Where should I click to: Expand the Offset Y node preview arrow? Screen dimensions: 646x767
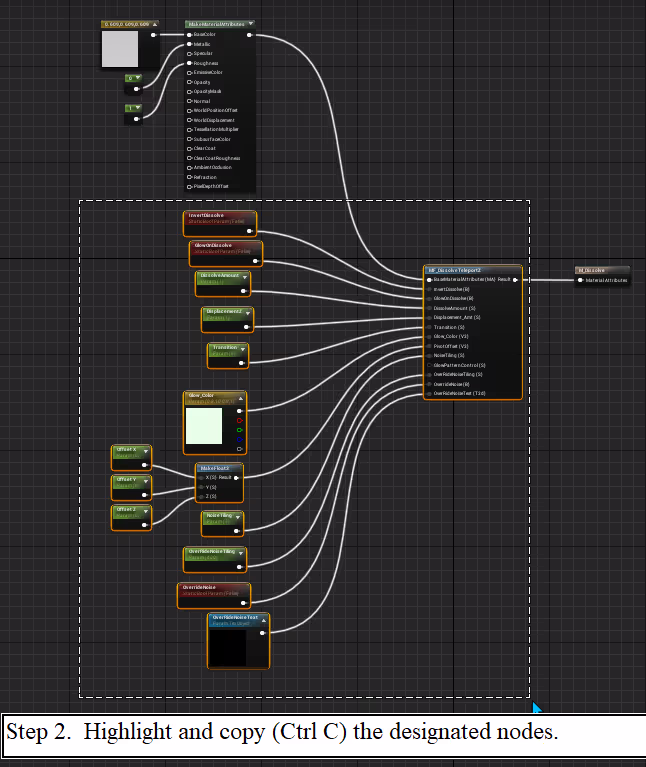click(146, 481)
